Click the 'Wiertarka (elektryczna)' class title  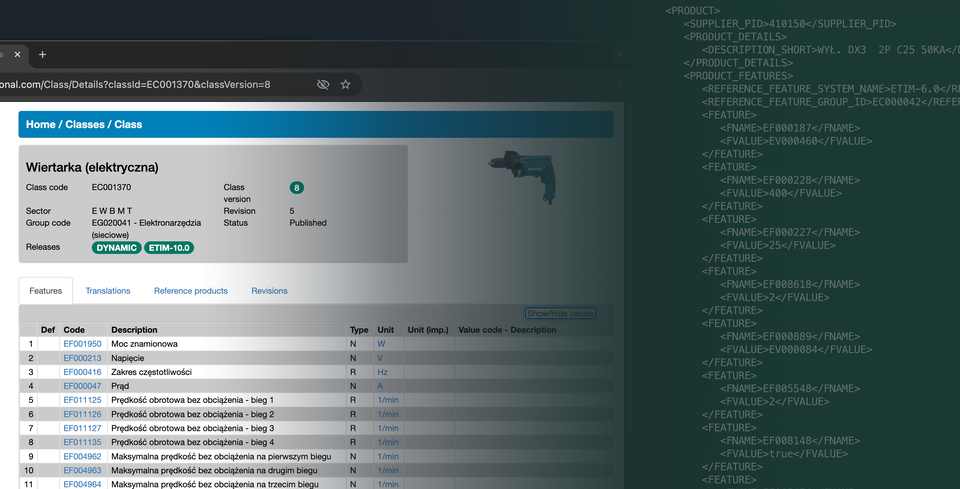(92, 167)
